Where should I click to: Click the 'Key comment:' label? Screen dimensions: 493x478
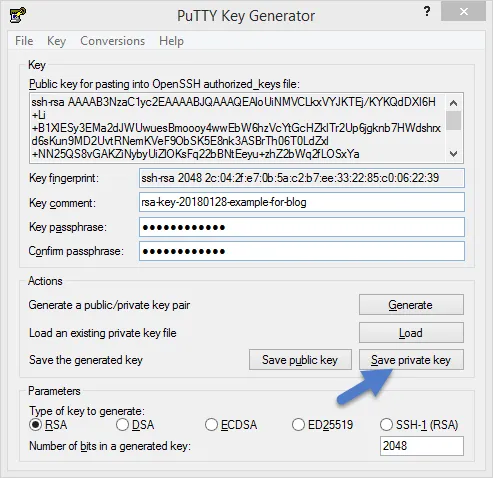[x=62, y=203]
